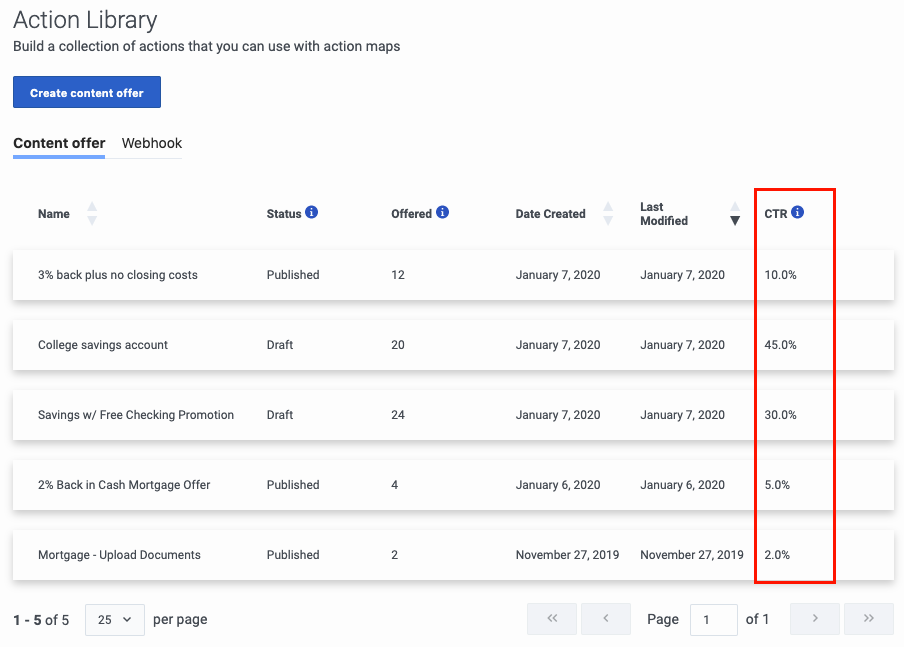
Task: Select the Content offer tab
Action: (59, 143)
